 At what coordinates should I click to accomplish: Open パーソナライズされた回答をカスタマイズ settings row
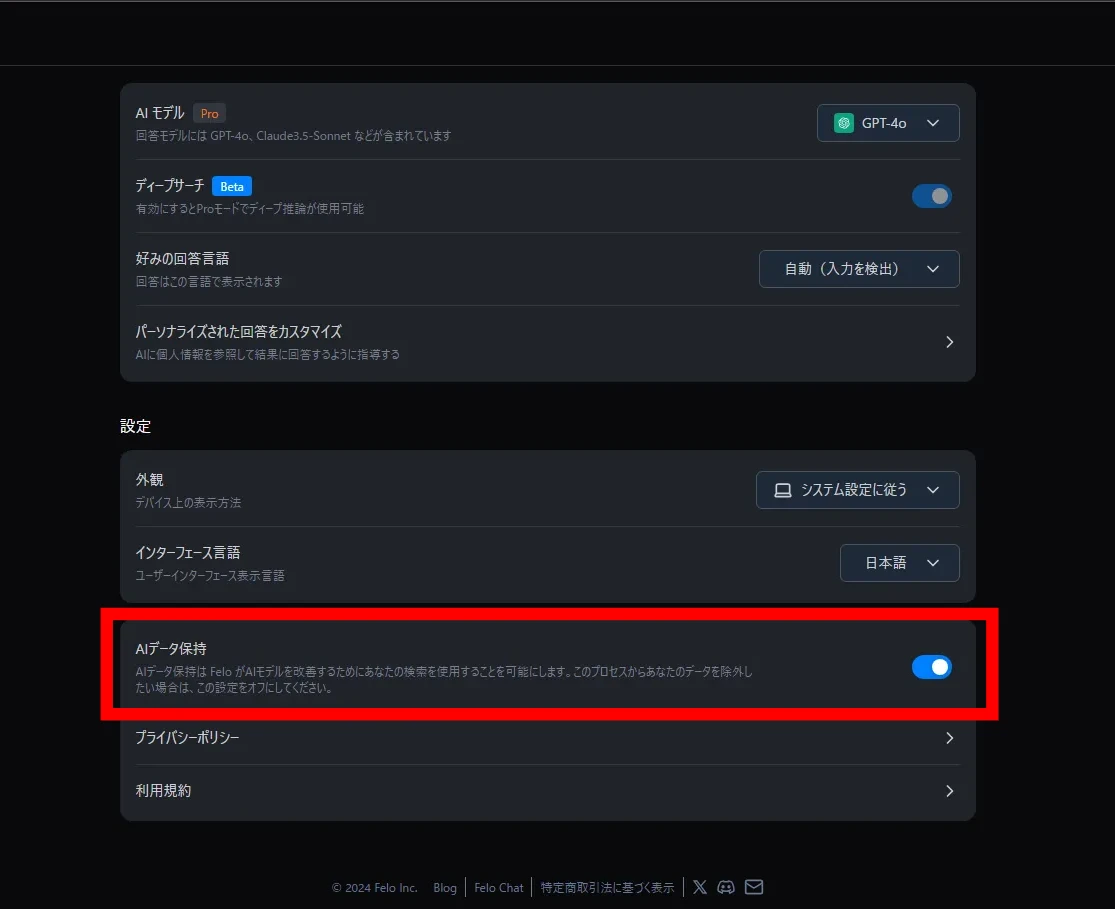pyautogui.click(x=548, y=342)
